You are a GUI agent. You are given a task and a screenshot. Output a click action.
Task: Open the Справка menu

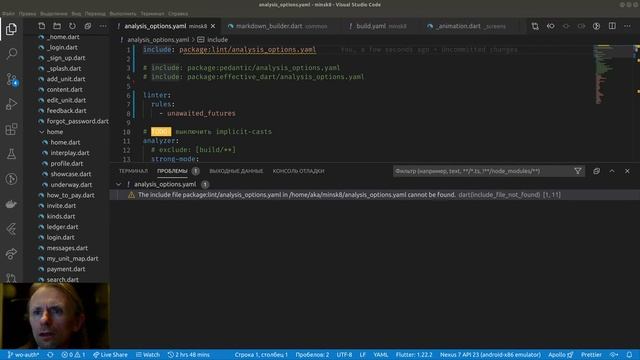178,13
